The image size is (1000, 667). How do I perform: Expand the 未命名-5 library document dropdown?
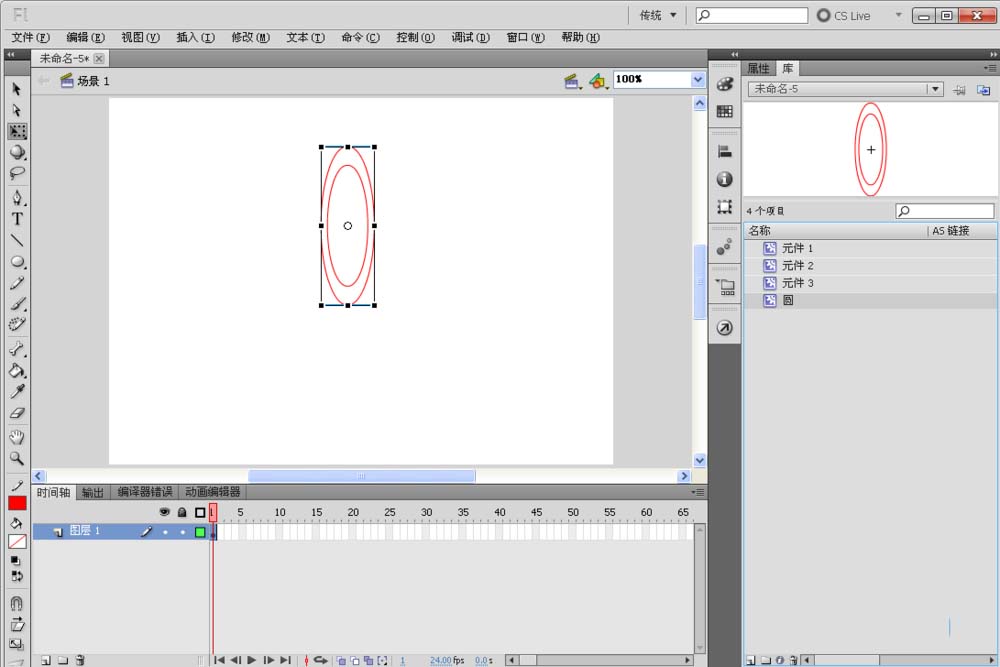pyautogui.click(x=935, y=89)
